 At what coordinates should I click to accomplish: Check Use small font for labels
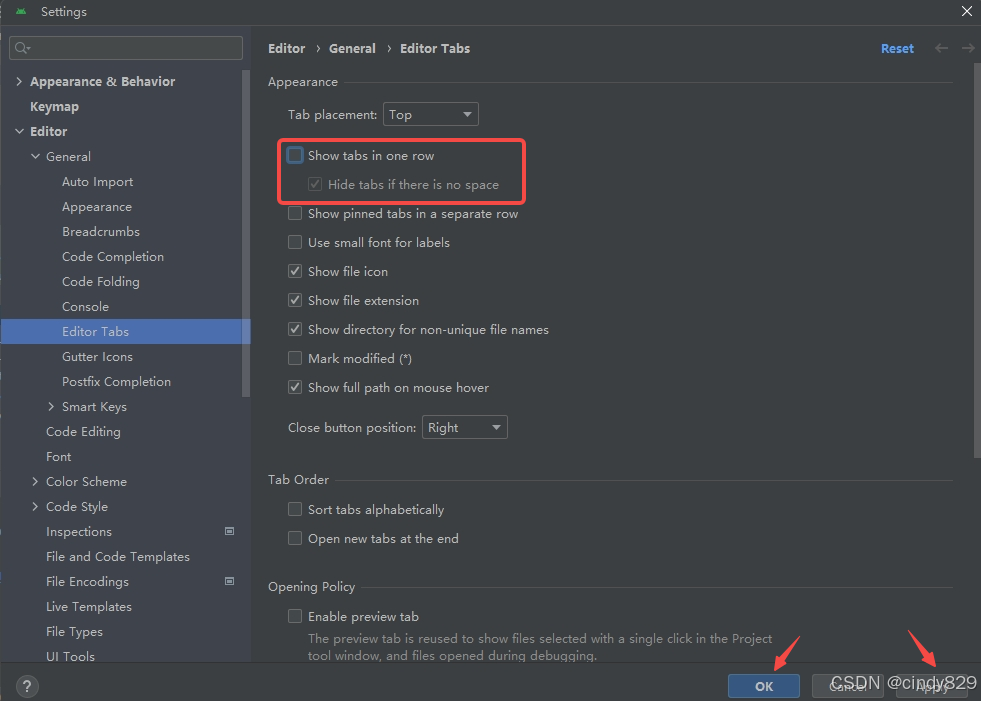pyautogui.click(x=295, y=242)
